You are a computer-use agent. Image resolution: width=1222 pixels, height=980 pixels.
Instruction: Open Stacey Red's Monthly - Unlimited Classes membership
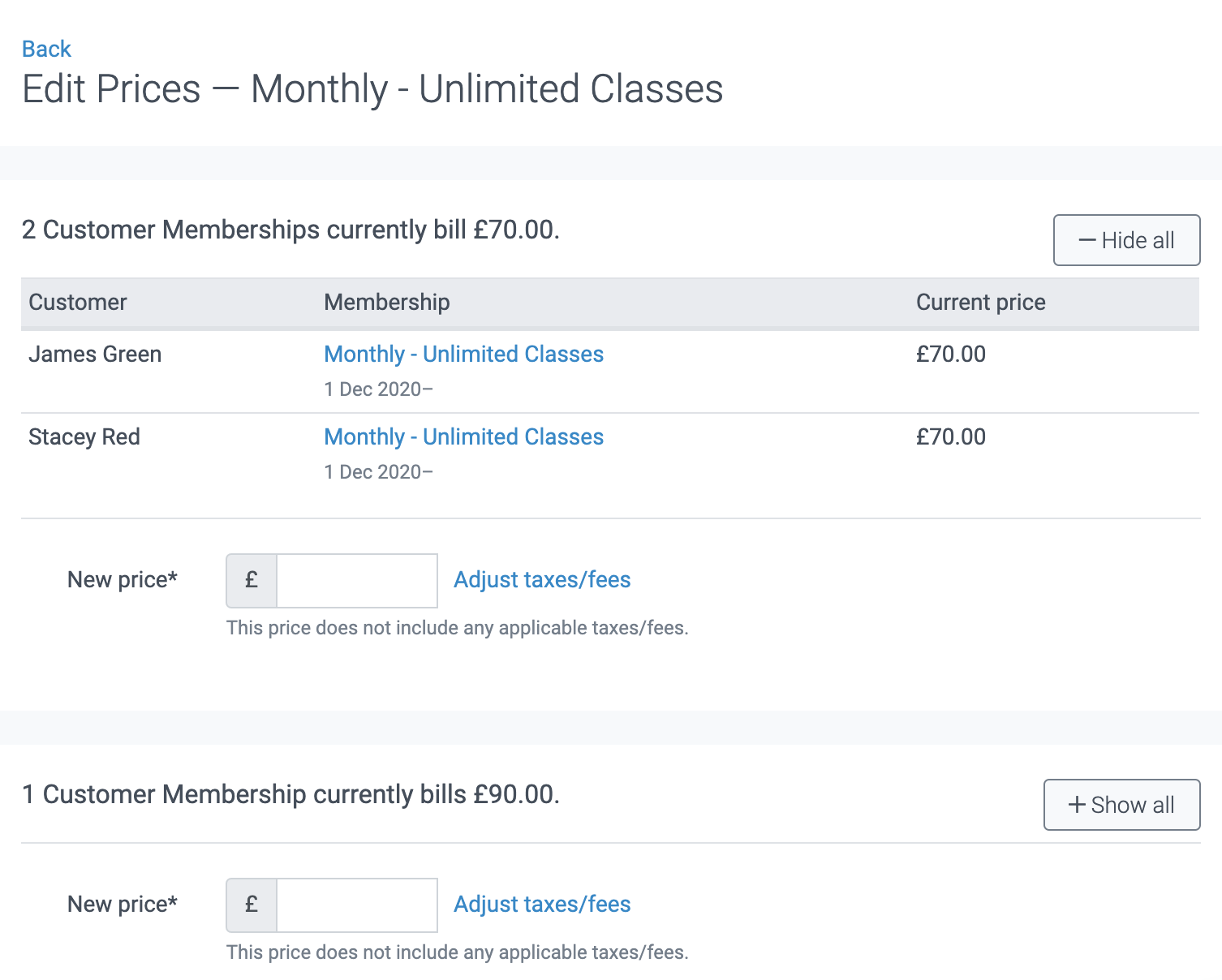(x=463, y=436)
